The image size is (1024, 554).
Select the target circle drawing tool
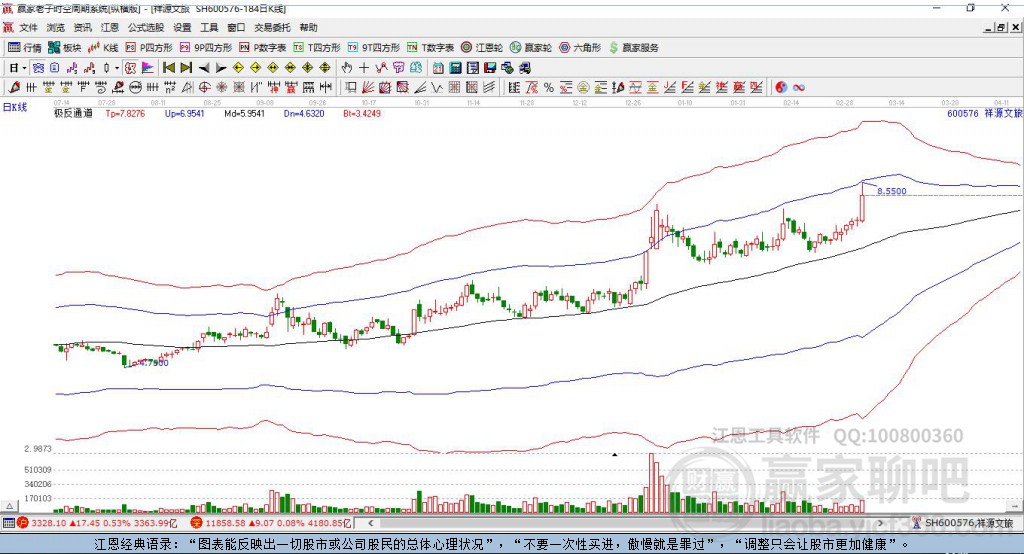coord(204,87)
